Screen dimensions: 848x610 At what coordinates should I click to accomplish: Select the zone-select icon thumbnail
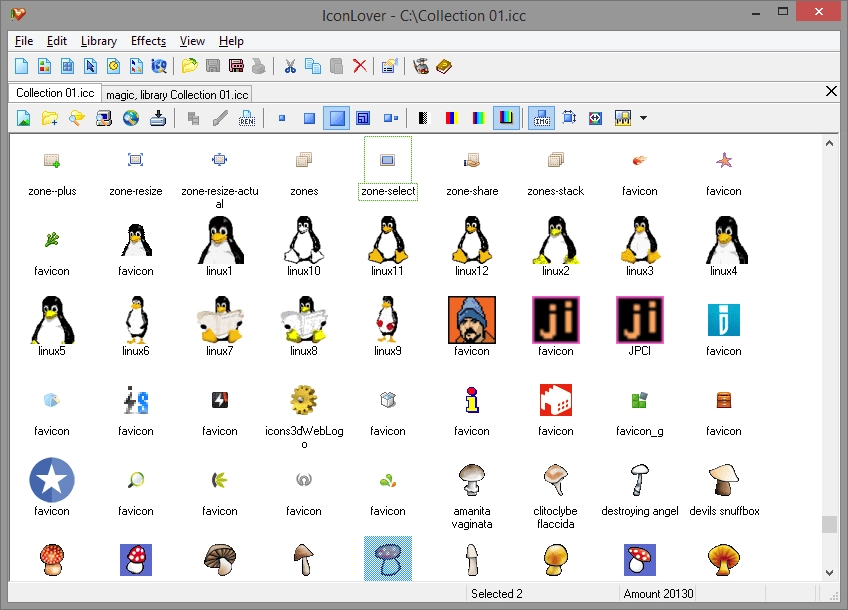[388, 160]
